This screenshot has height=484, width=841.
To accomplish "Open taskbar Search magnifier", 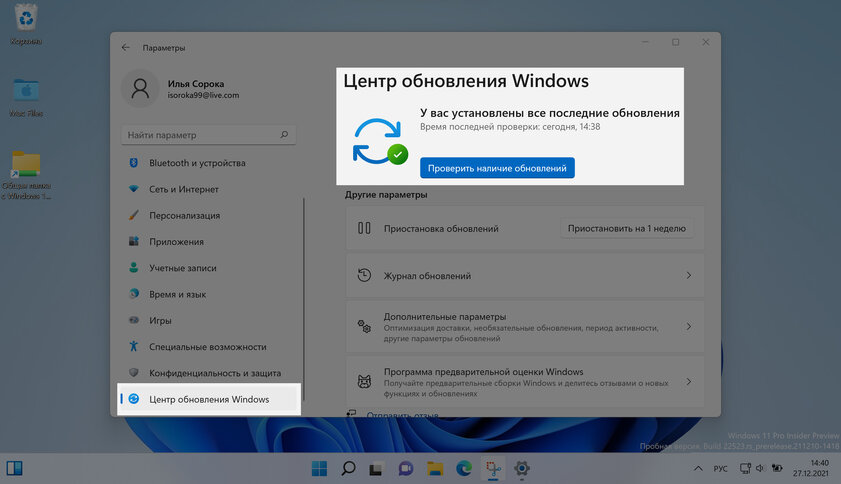I will coord(348,468).
